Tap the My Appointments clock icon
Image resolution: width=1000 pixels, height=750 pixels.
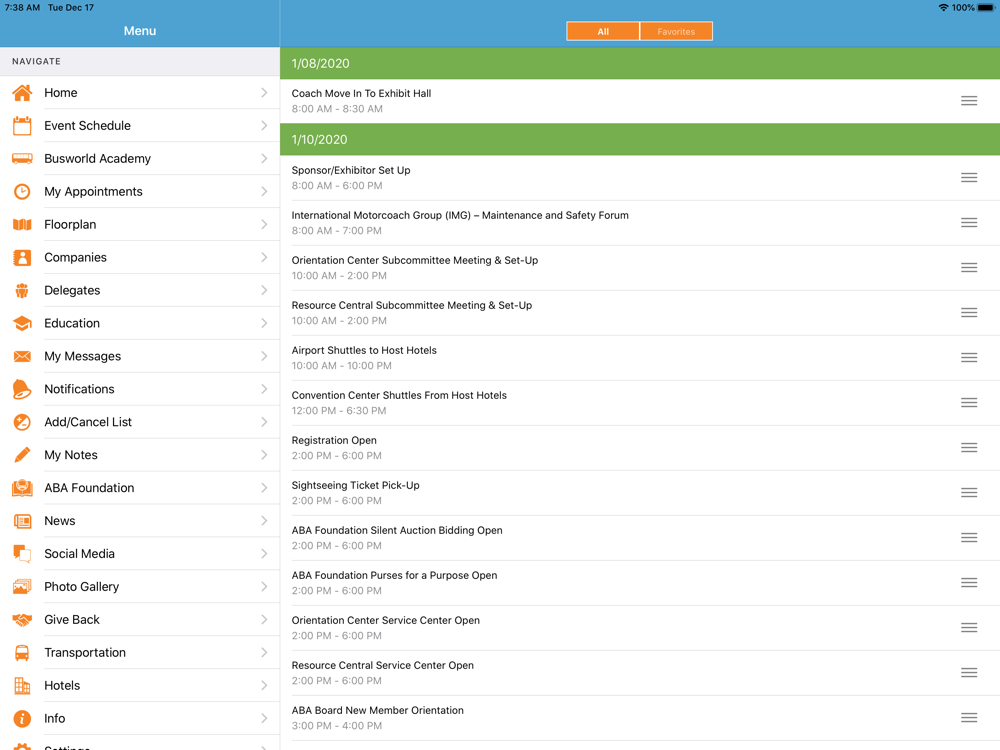(x=22, y=192)
